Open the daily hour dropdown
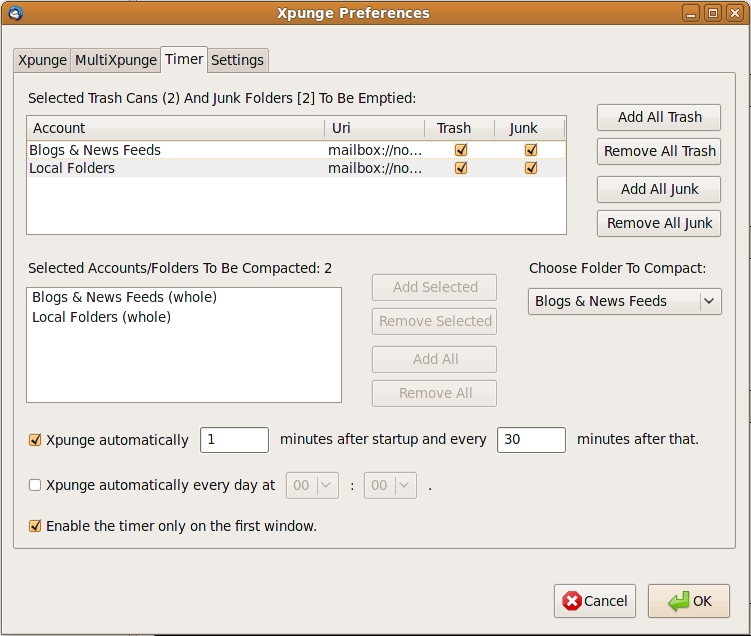This screenshot has width=751, height=636. click(x=313, y=486)
